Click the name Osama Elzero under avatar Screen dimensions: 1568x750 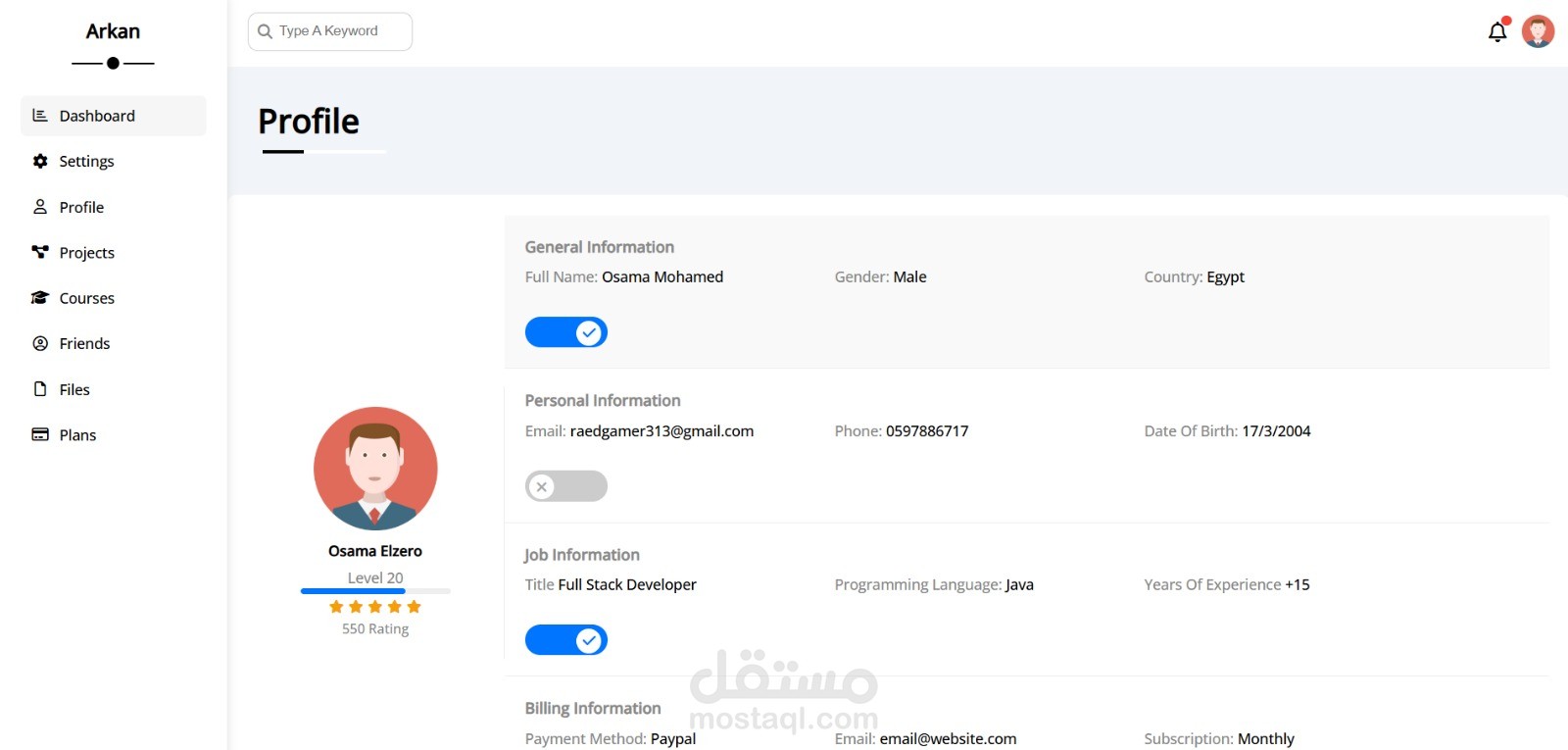(x=375, y=551)
